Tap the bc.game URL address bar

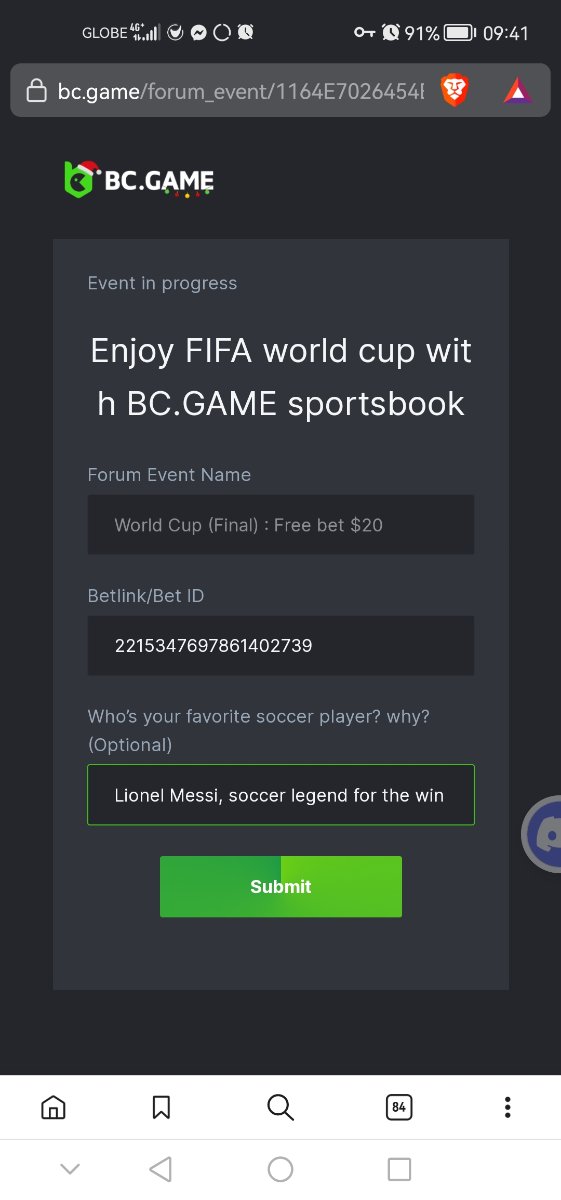[241, 92]
